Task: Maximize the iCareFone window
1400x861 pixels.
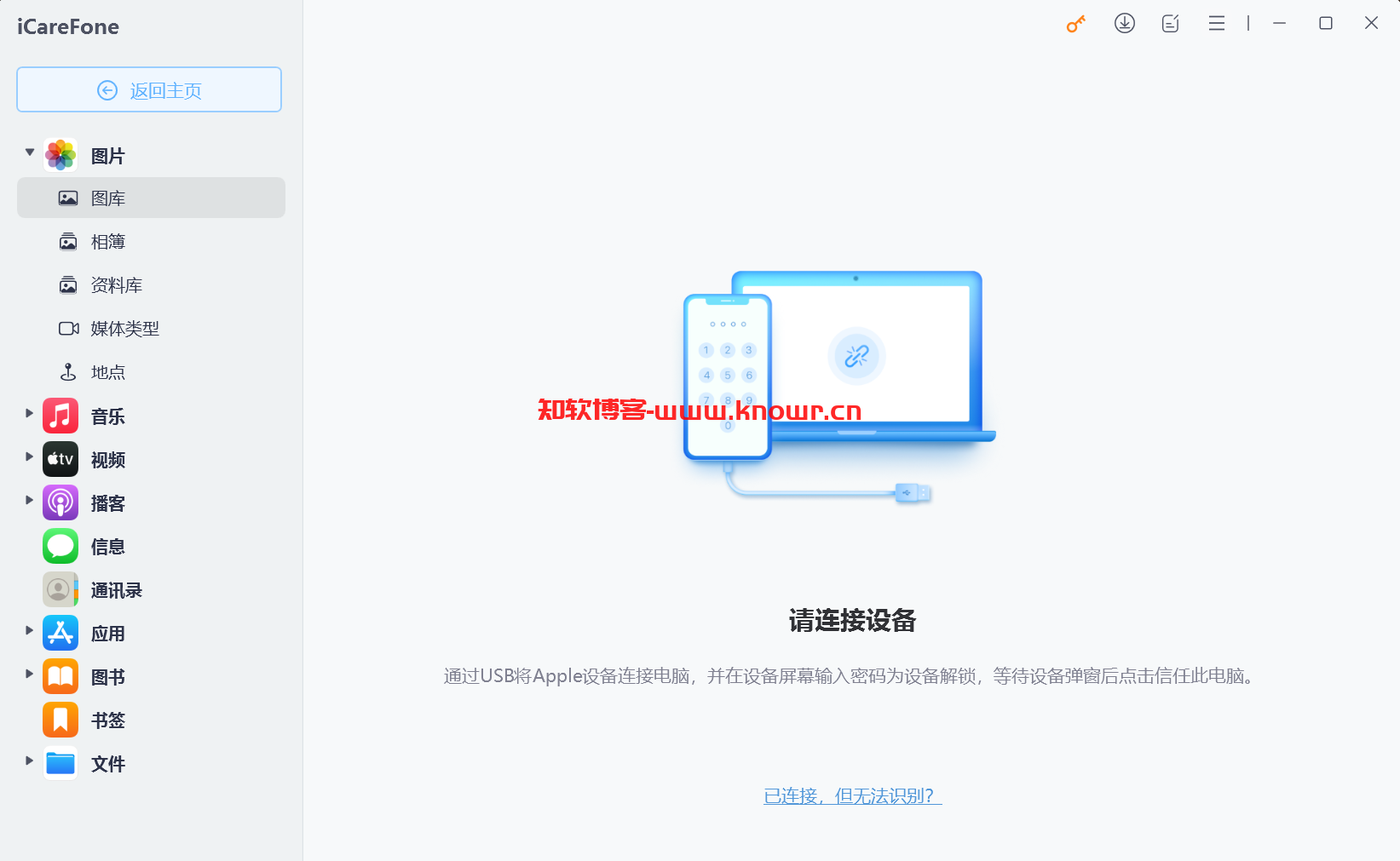Action: (x=1326, y=24)
